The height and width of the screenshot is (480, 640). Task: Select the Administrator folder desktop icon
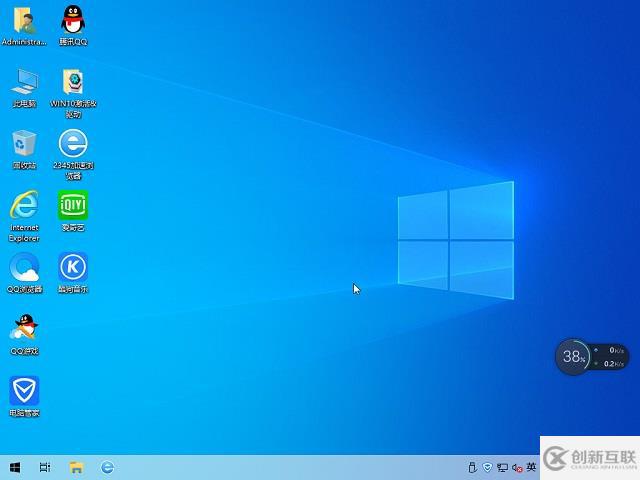click(x=24, y=25)
